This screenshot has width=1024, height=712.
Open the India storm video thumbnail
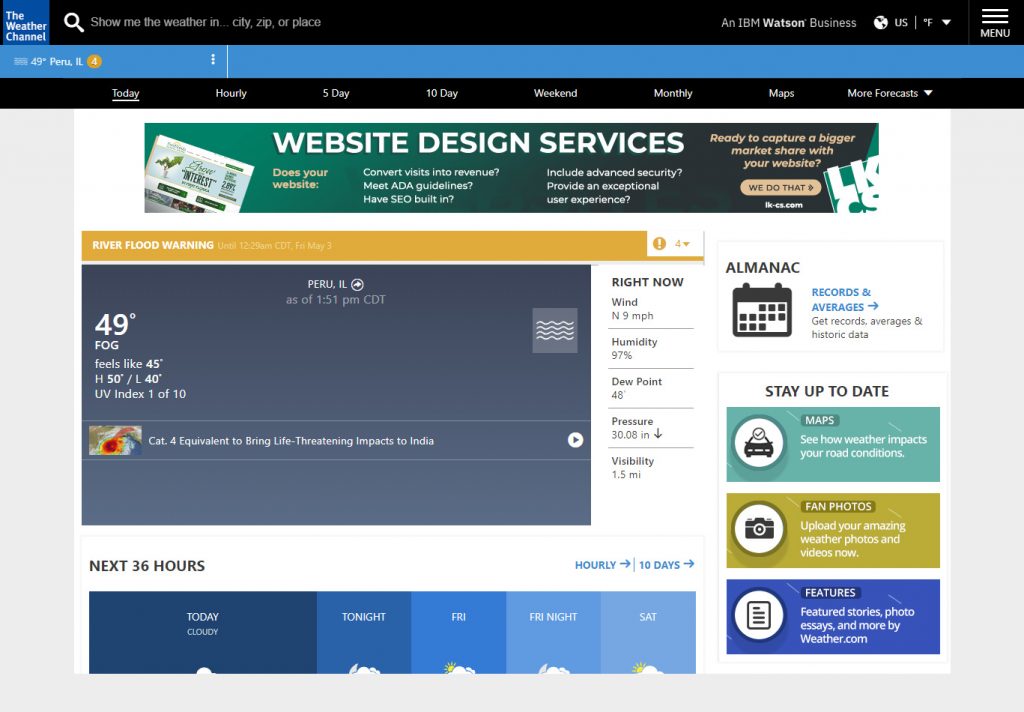point(115,441)
